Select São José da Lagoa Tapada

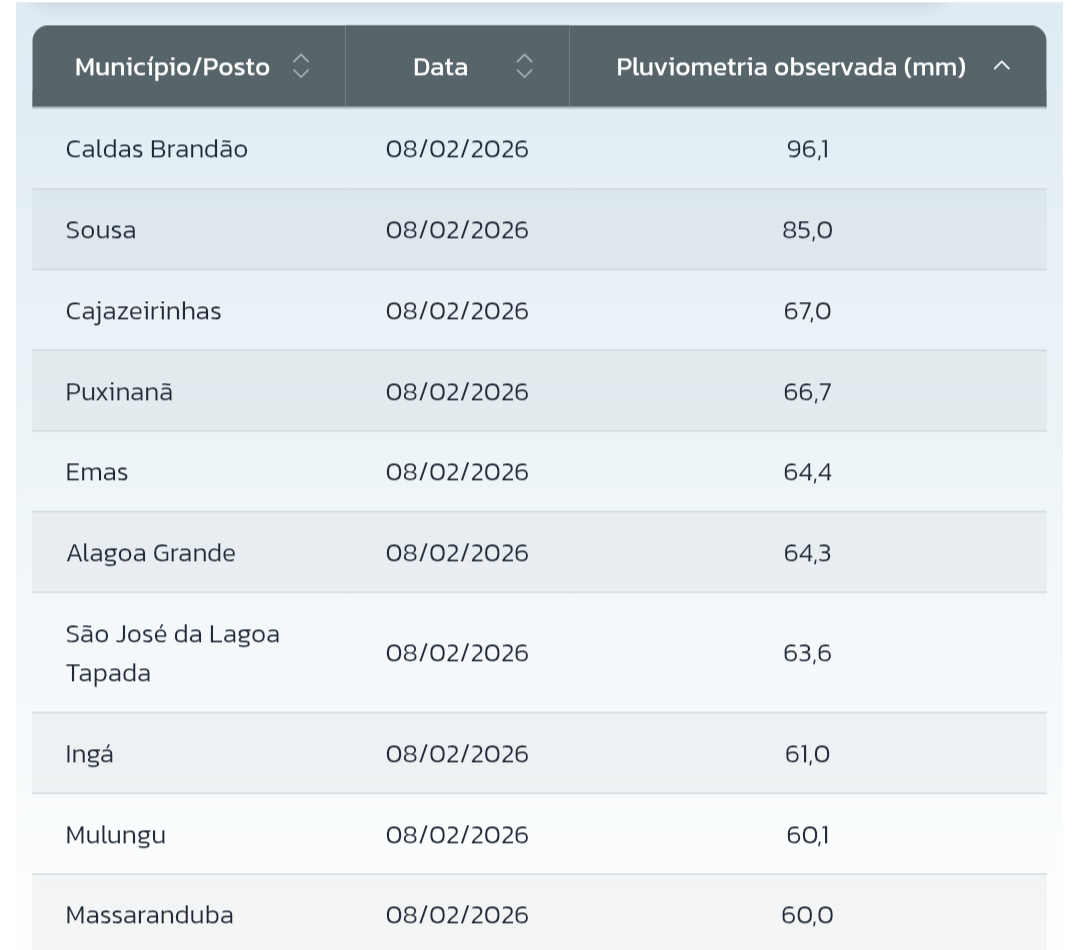173,653
